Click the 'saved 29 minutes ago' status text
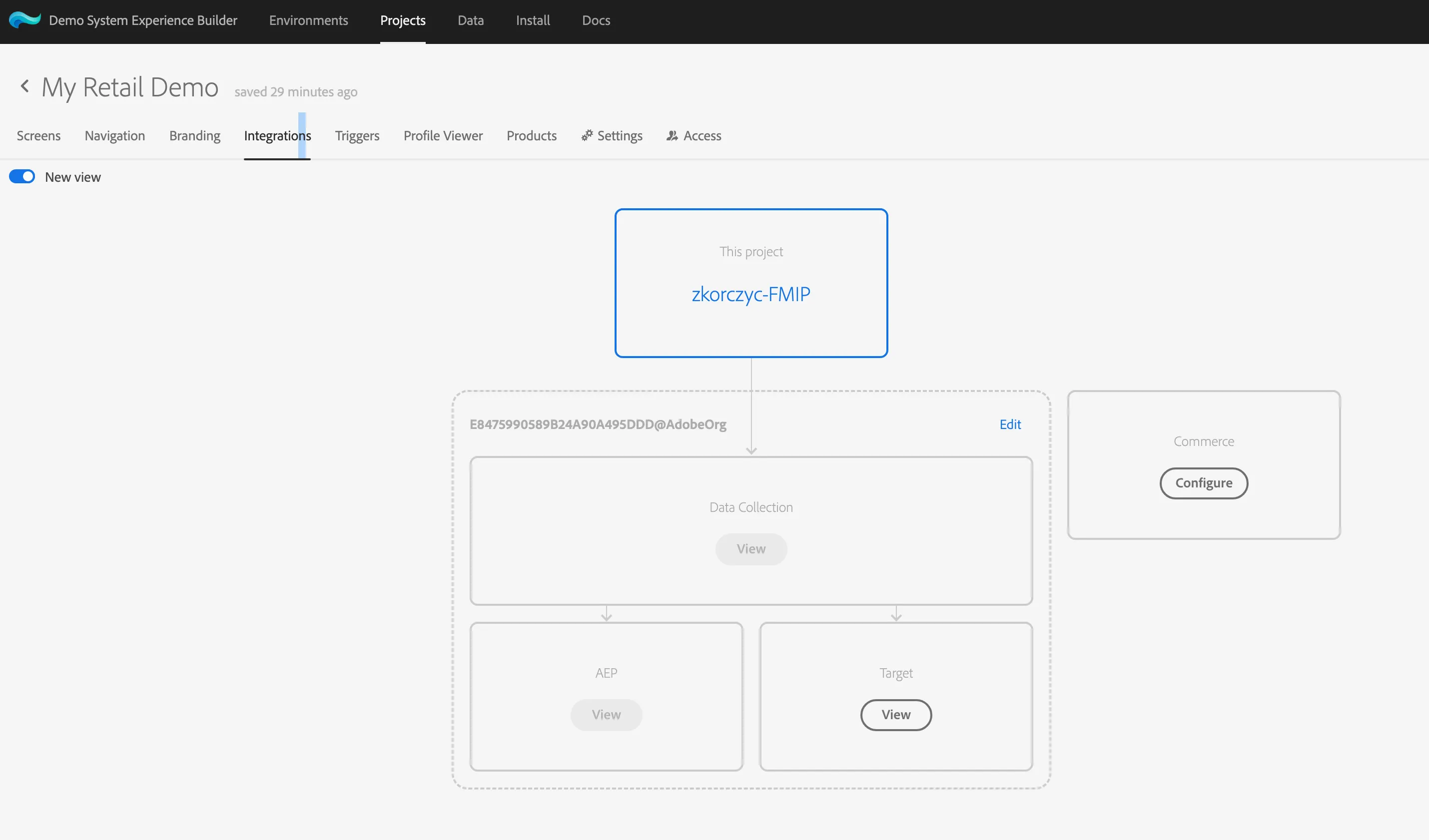1429x840 pixels. [295, 92]
